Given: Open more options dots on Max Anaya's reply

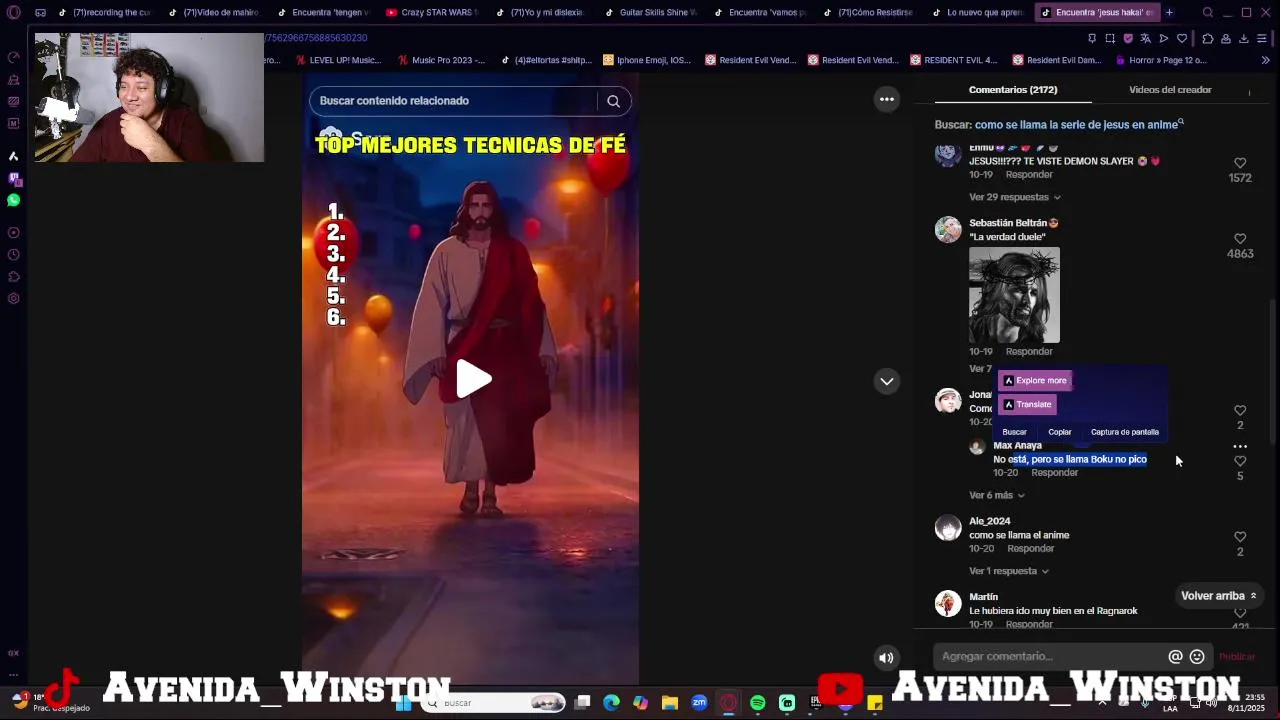Looking at the screenshot, I should tap(1240, 447).
